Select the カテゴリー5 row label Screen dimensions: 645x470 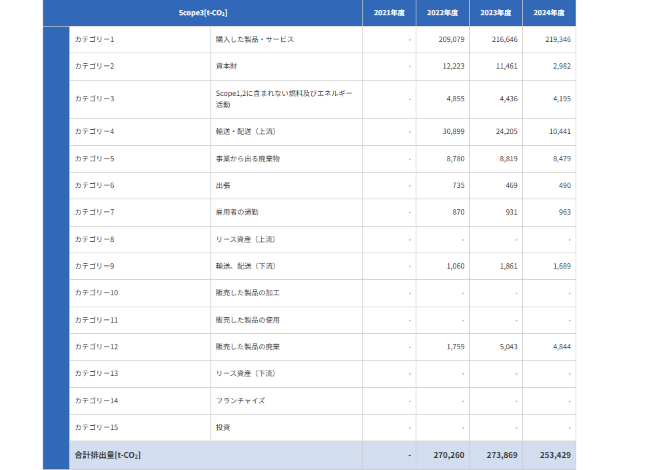(95, 159)
